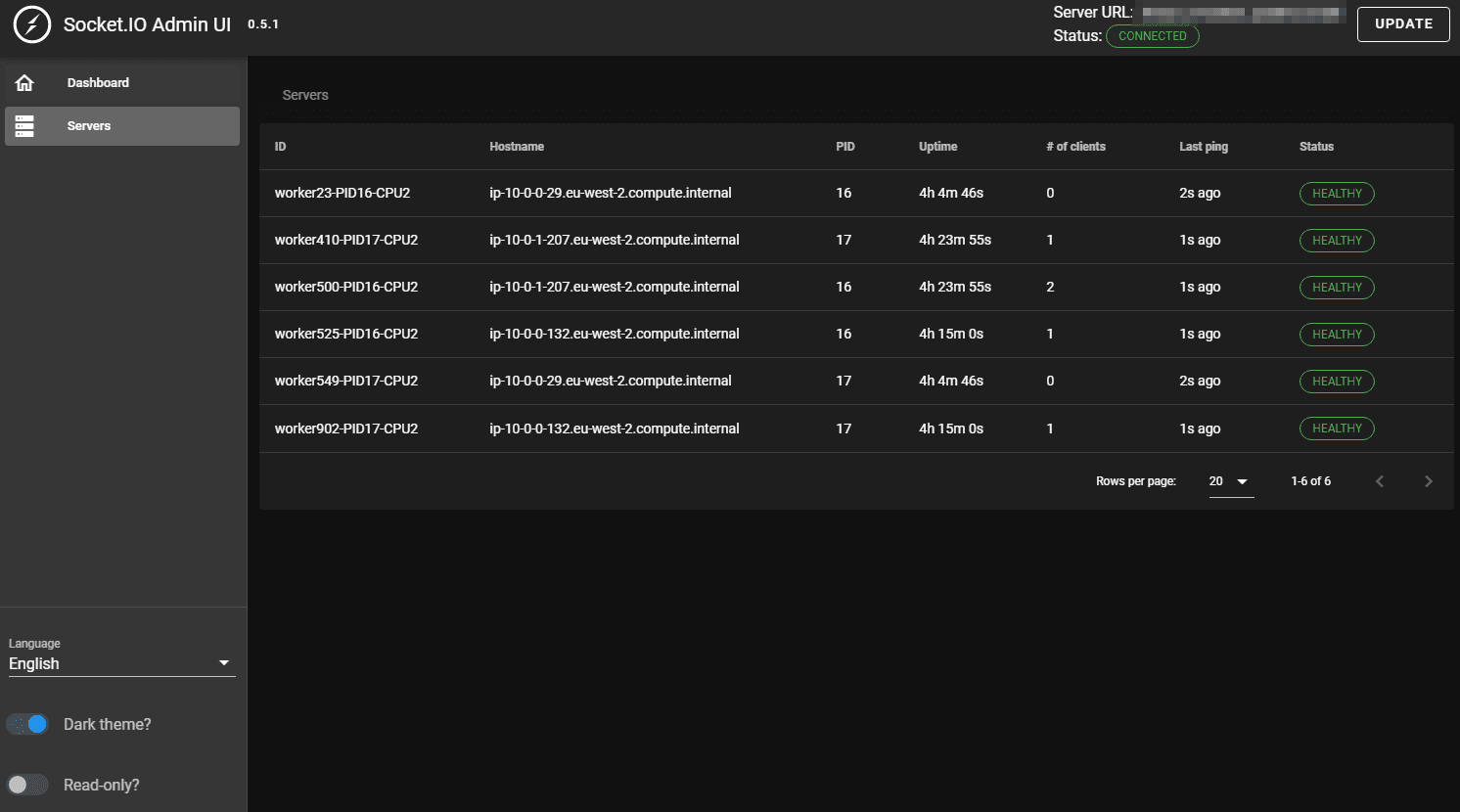Switch to the Dashboard page
Screen dimensions: 1460x812
click(x=98, y=82)
